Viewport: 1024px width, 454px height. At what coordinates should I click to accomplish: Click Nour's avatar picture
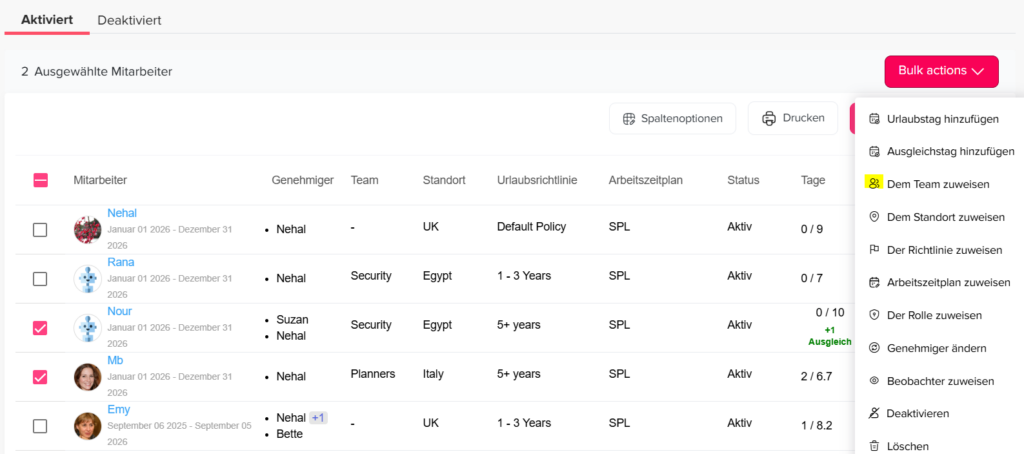pyautogui.click(x=88, y=327)
